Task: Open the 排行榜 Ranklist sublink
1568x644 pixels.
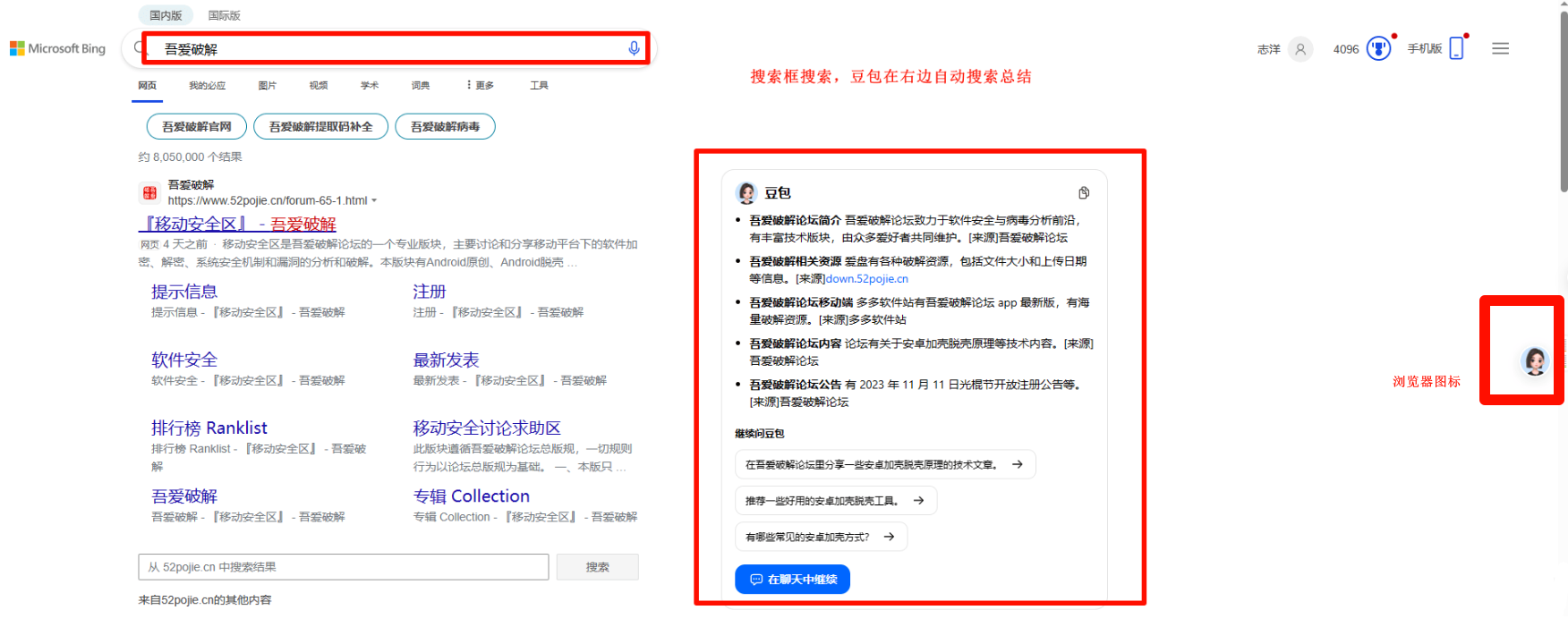Action: [x=209, y=428]
